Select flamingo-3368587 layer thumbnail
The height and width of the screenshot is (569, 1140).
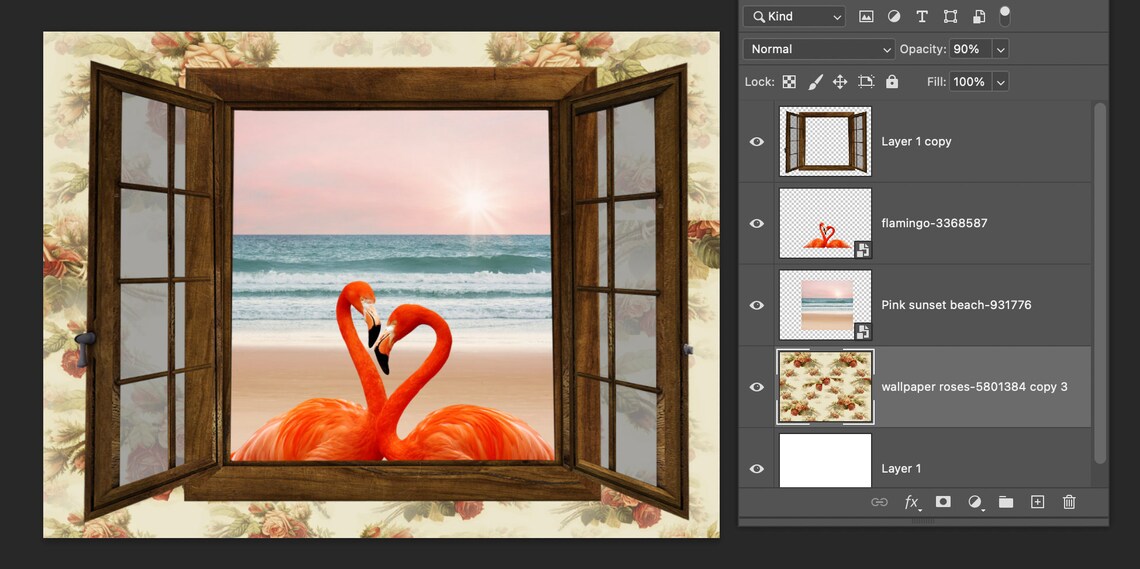tap(825, 223)
